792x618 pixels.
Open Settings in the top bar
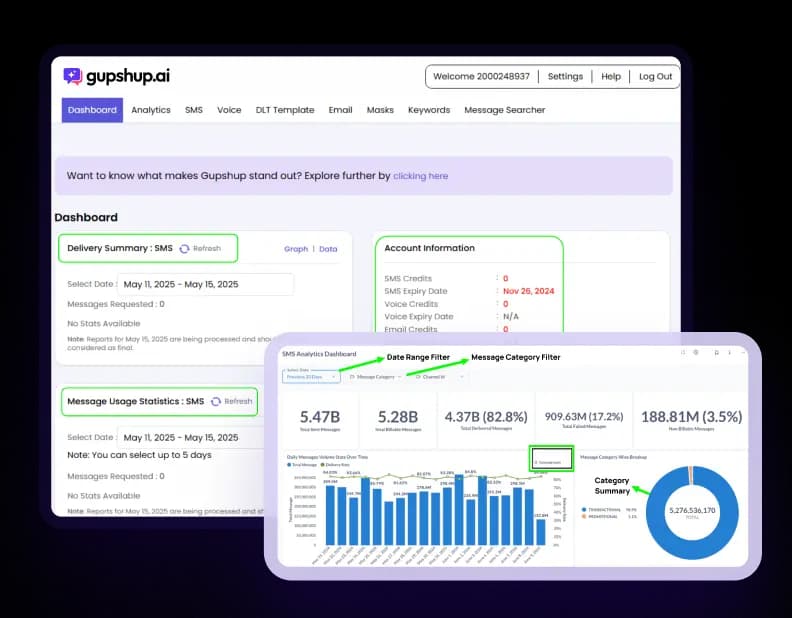(565, 77)
